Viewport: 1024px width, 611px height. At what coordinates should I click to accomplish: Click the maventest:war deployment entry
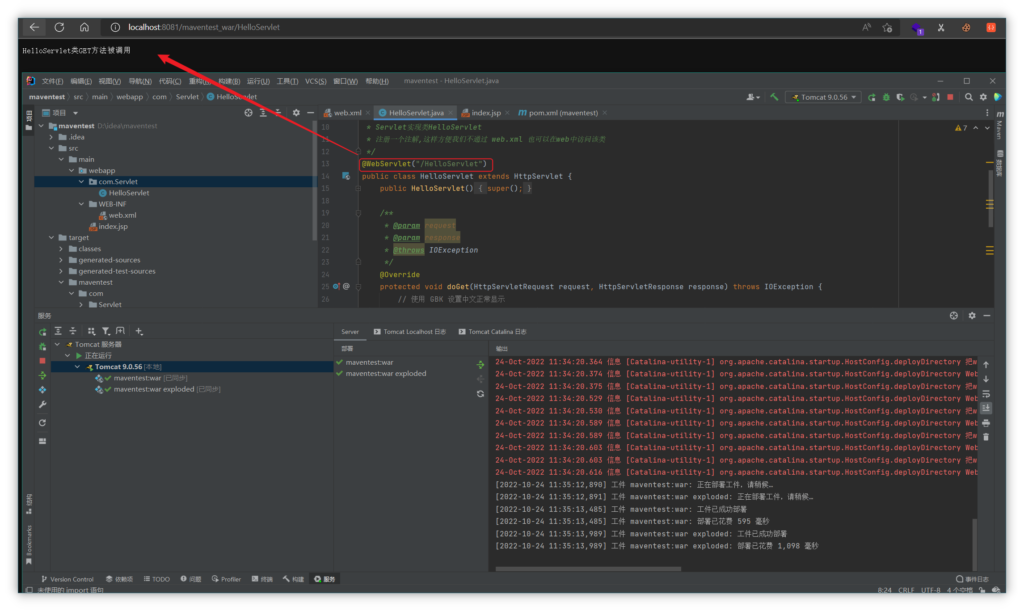click(370, 362)
